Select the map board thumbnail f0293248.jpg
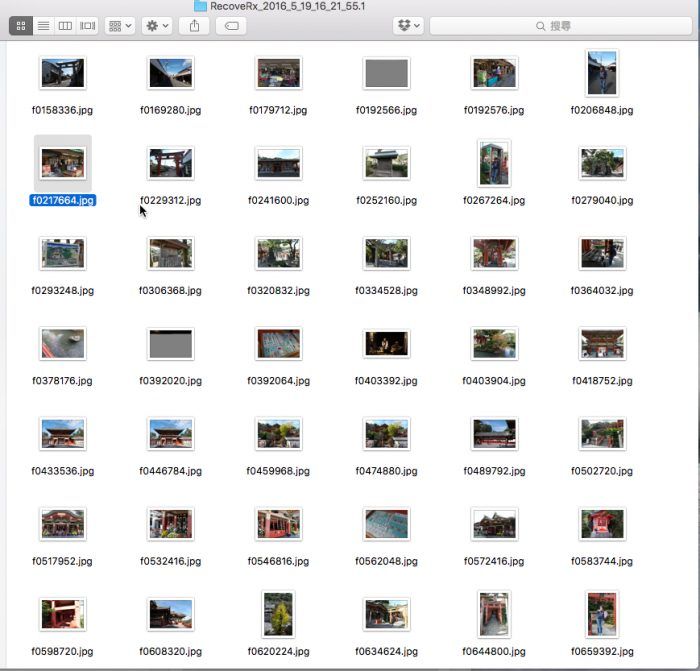The height and width of the screenshot is (671, 700). point(62,253)
